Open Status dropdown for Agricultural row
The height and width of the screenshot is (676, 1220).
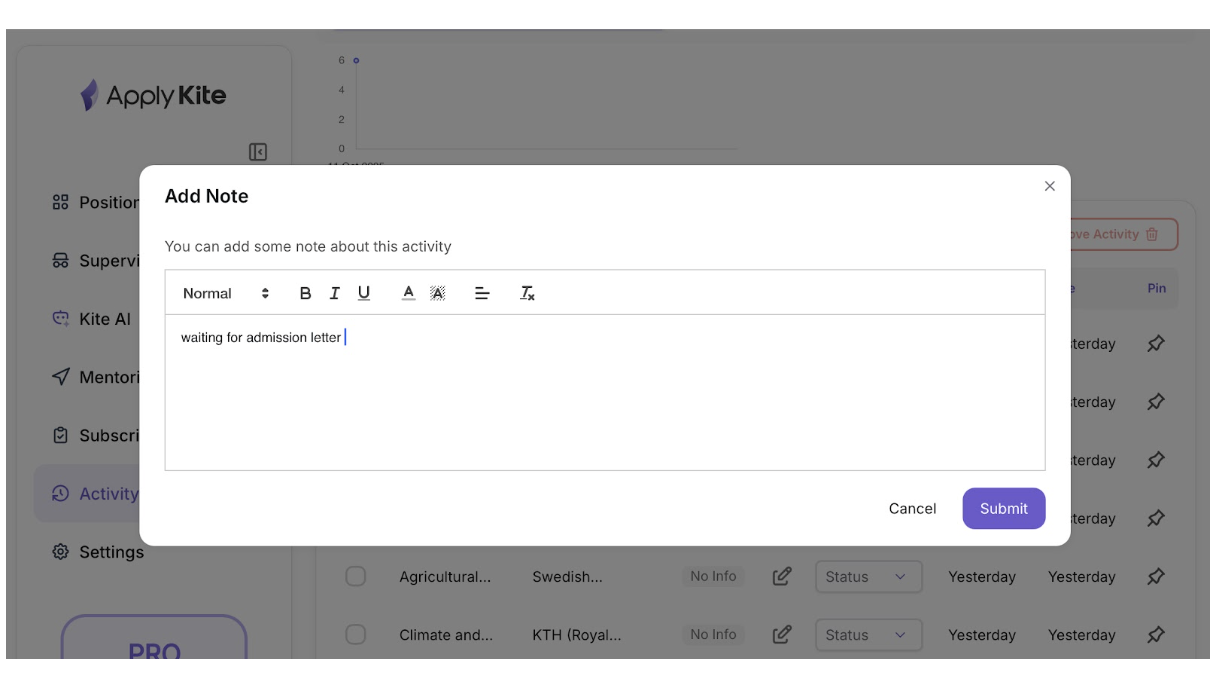867,577
